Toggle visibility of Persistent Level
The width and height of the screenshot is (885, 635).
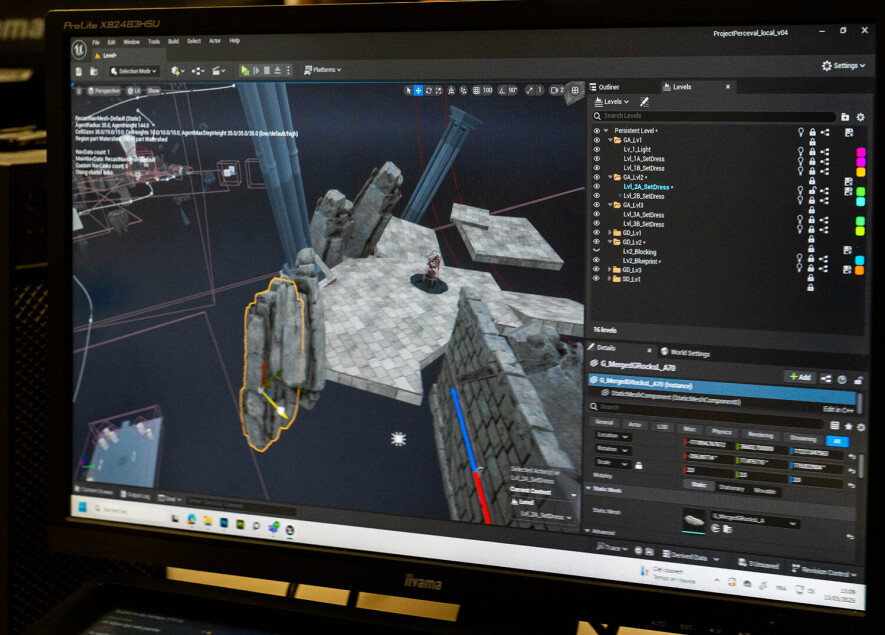click(597, 130)
